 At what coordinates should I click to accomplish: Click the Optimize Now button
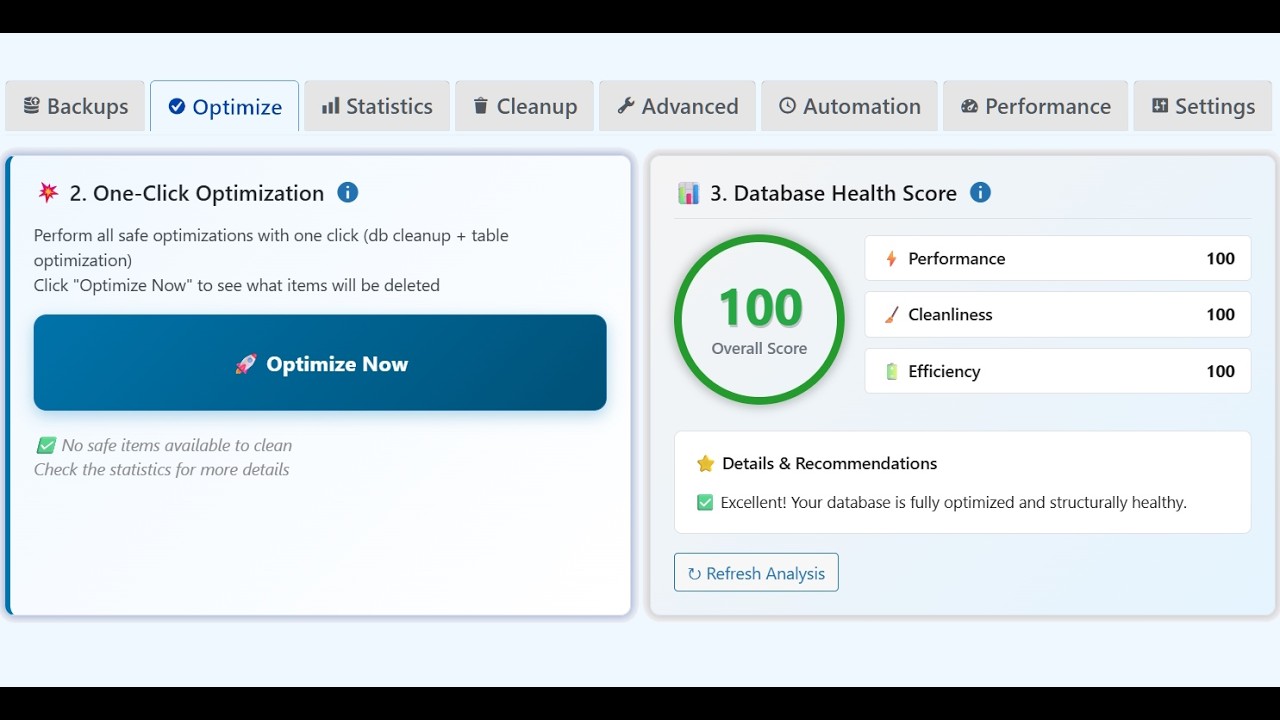coord(320,363)
